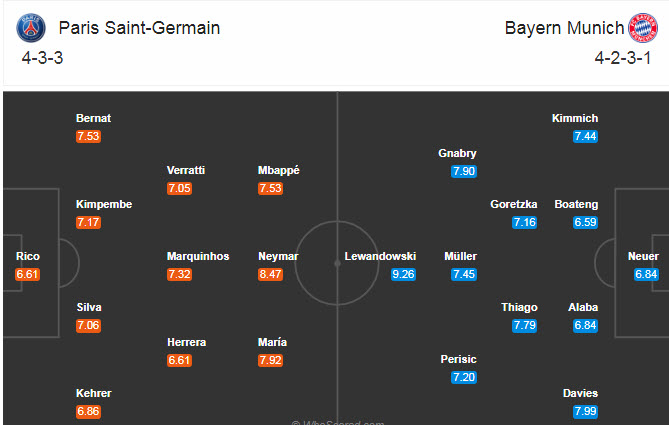Open the Bayern Munich team link
This screenshot has width=669, height=425.
click(x=563, y=28)
